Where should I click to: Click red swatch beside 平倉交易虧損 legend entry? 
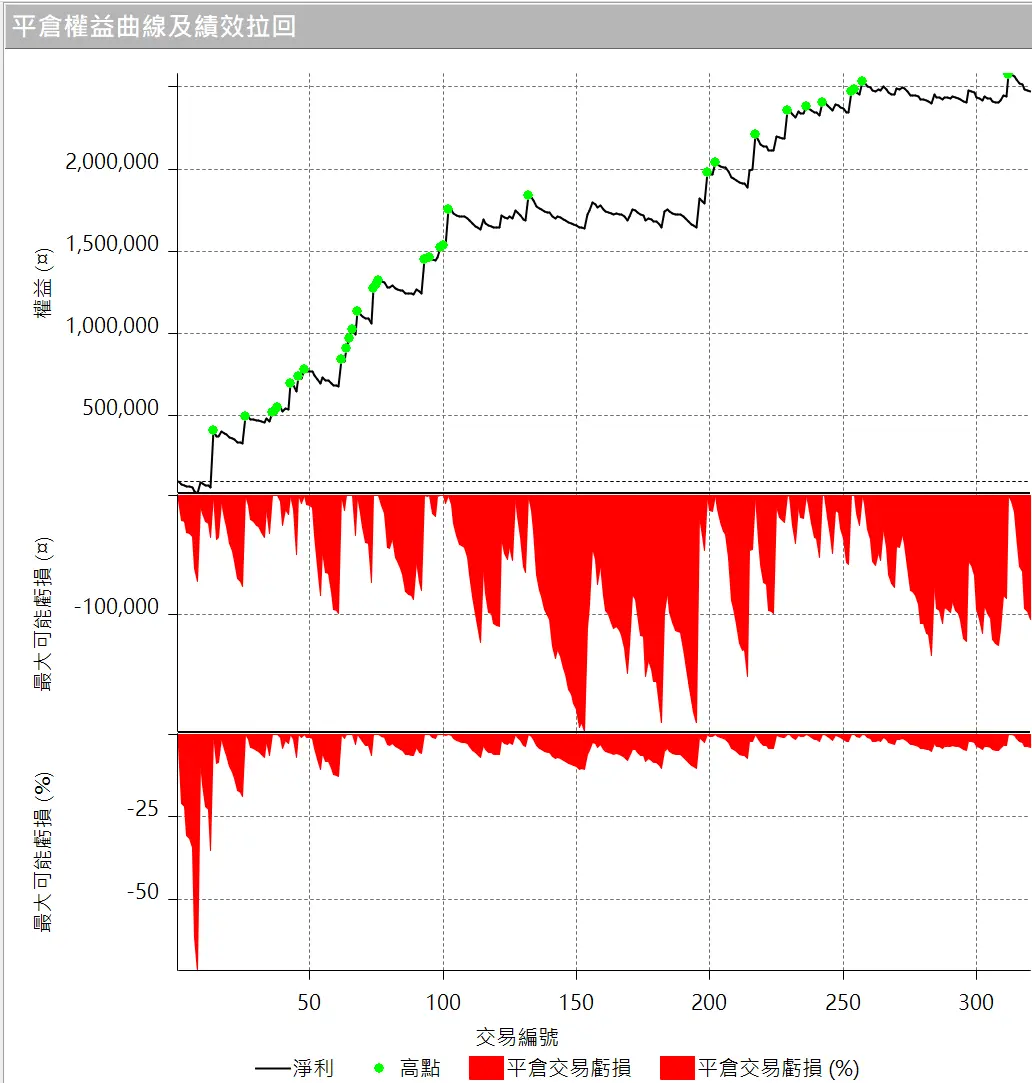point(484,1068)
